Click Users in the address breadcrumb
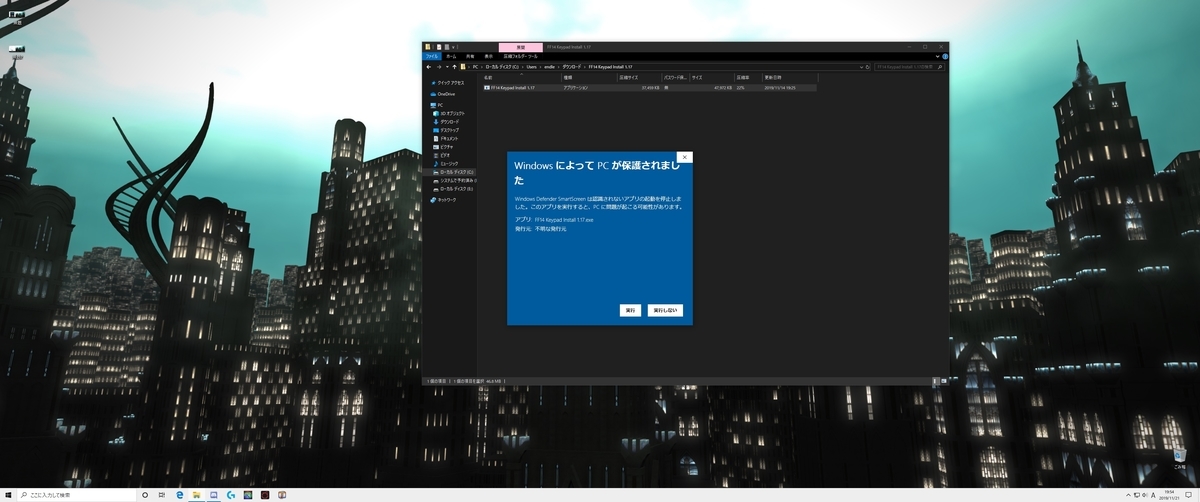 click(x=531, y=67)
